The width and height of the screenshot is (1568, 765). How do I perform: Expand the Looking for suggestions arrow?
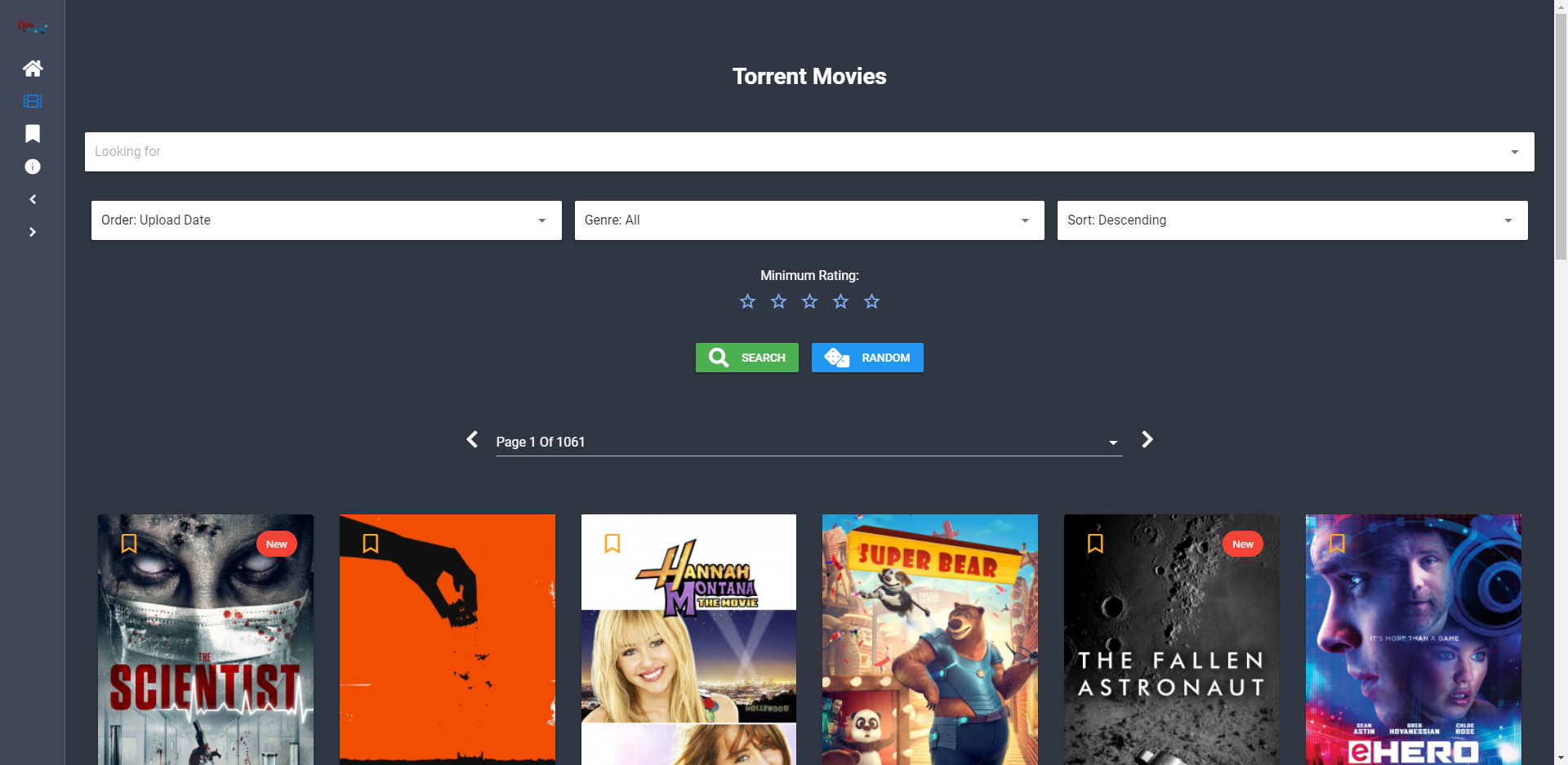[1515, 152]
